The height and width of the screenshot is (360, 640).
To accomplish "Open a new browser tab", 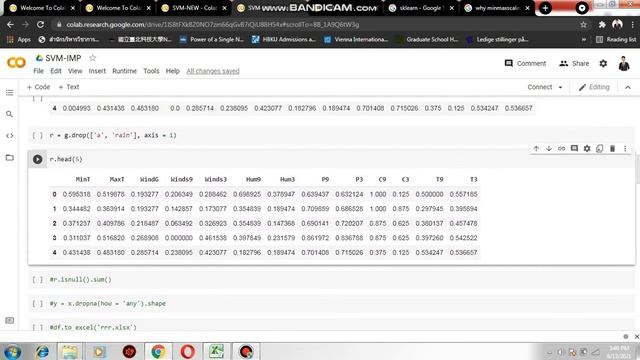I will pos(545,8).
